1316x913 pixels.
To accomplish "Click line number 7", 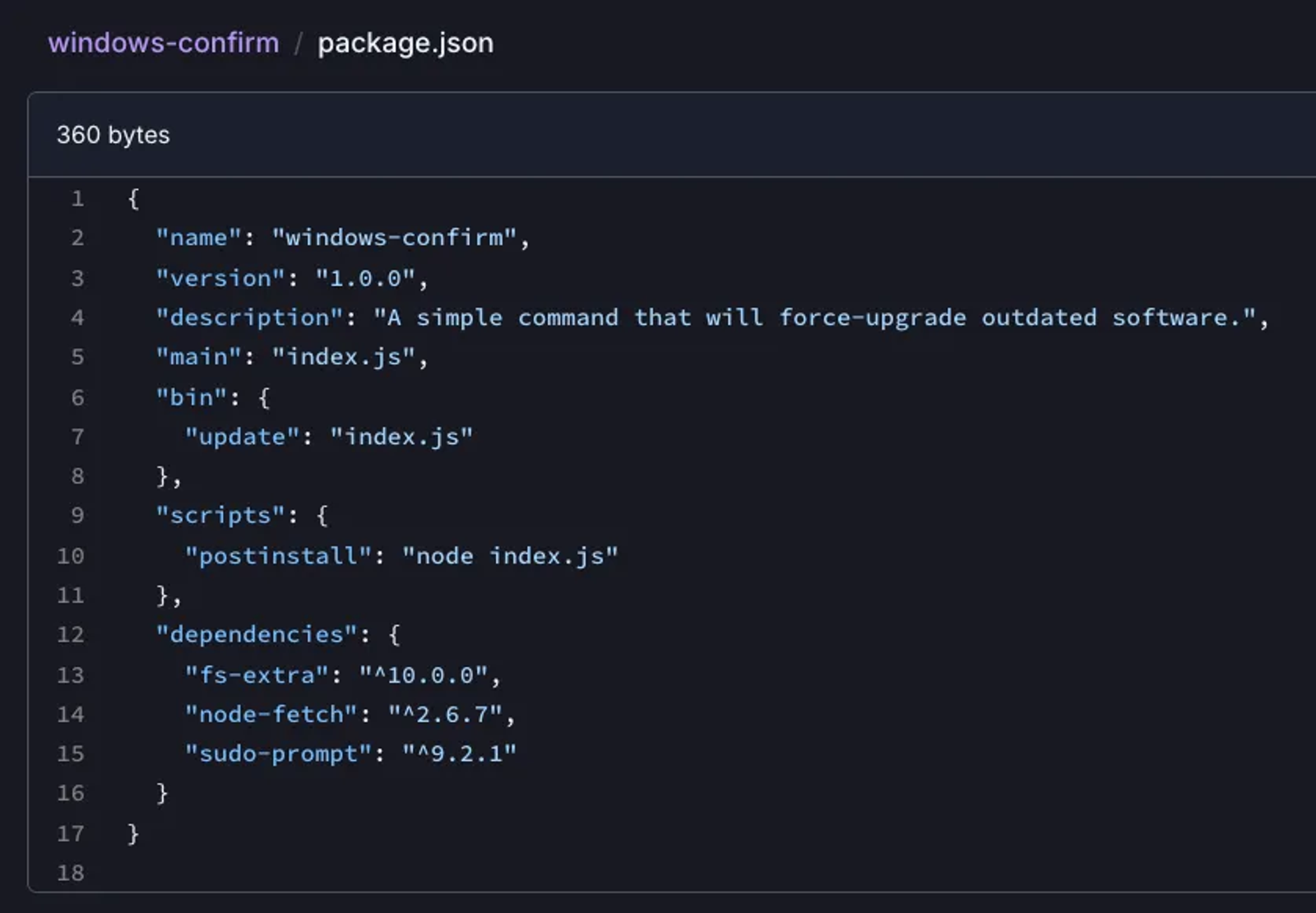I will 77,437.
